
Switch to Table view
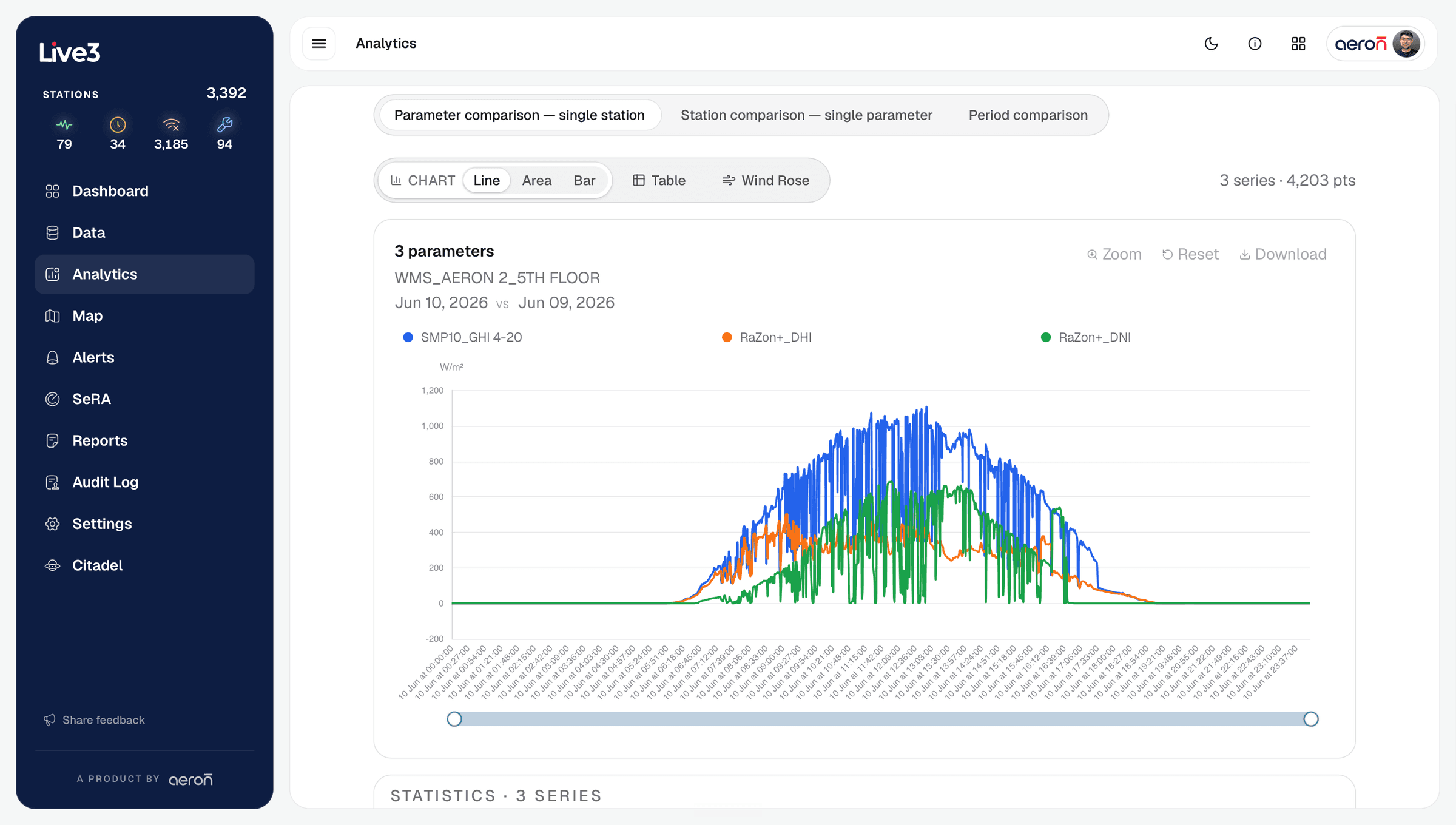(x=659, y=180)
